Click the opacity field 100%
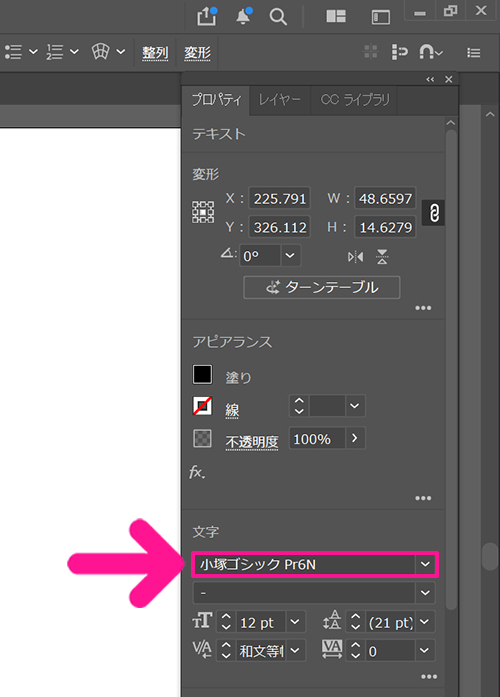This screenshot has width=500, height=697. (x=317, y=438)
